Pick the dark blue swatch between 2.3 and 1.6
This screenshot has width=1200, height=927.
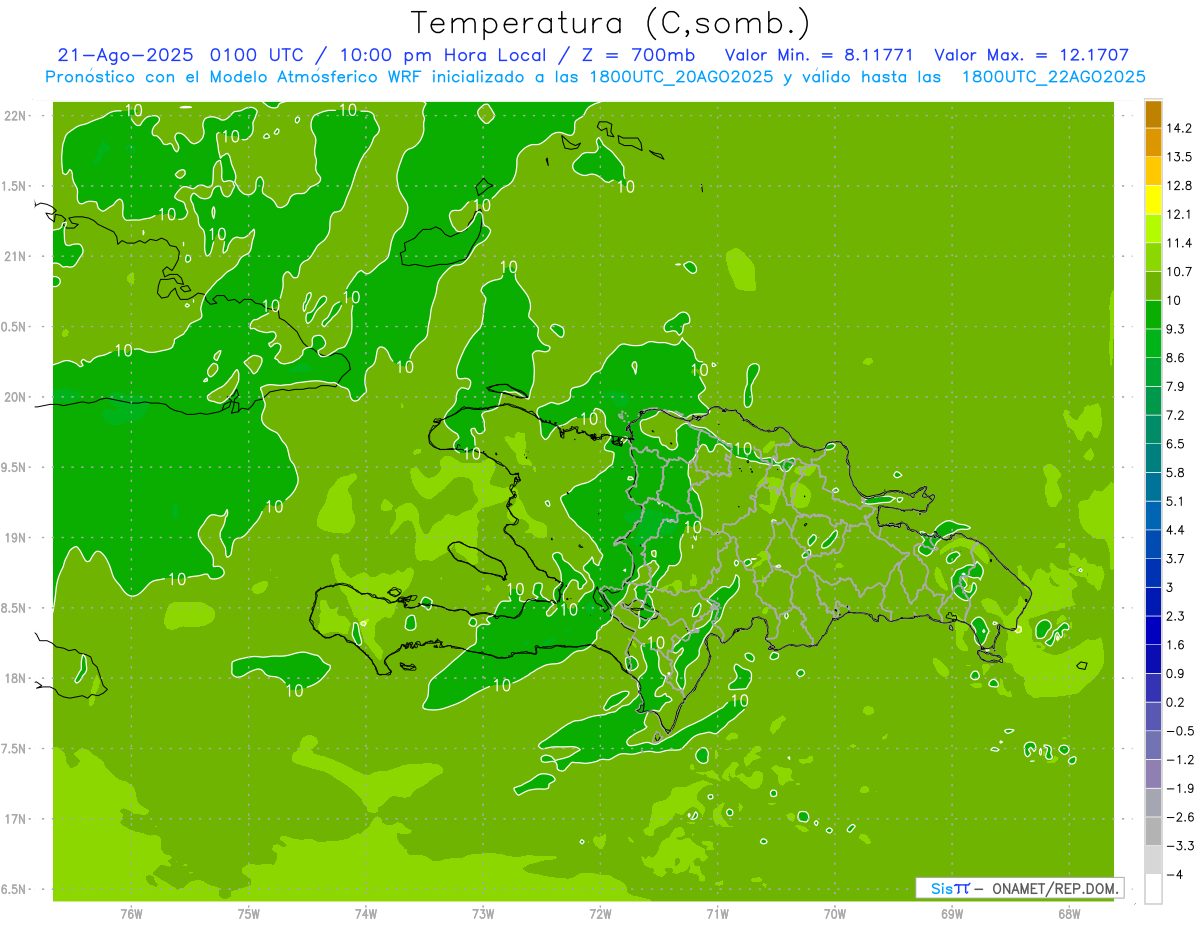(1153, 630)
